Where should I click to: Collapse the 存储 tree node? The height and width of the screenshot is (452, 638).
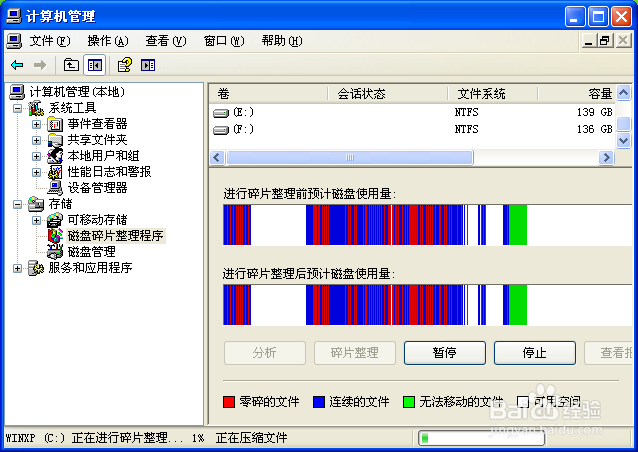(x=17, y=204)
